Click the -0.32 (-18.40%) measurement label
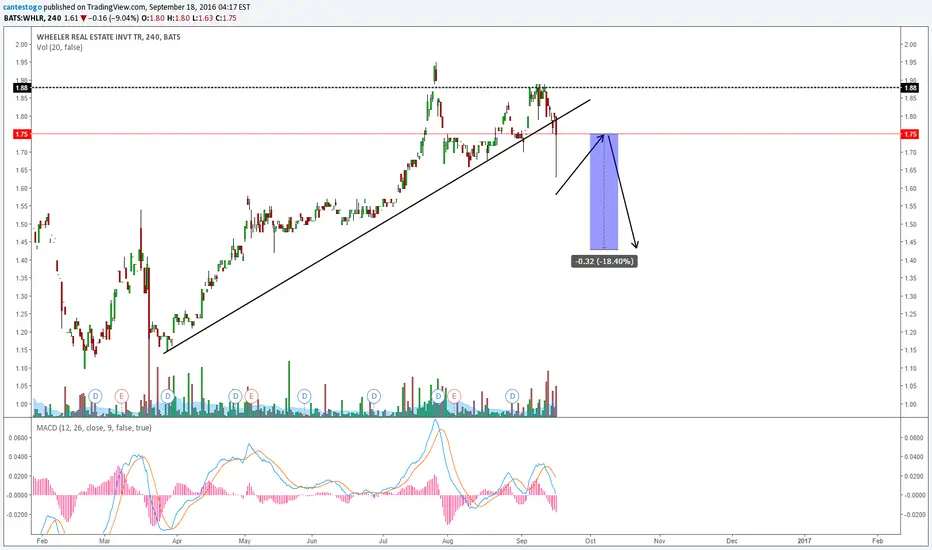 (604, 261)
